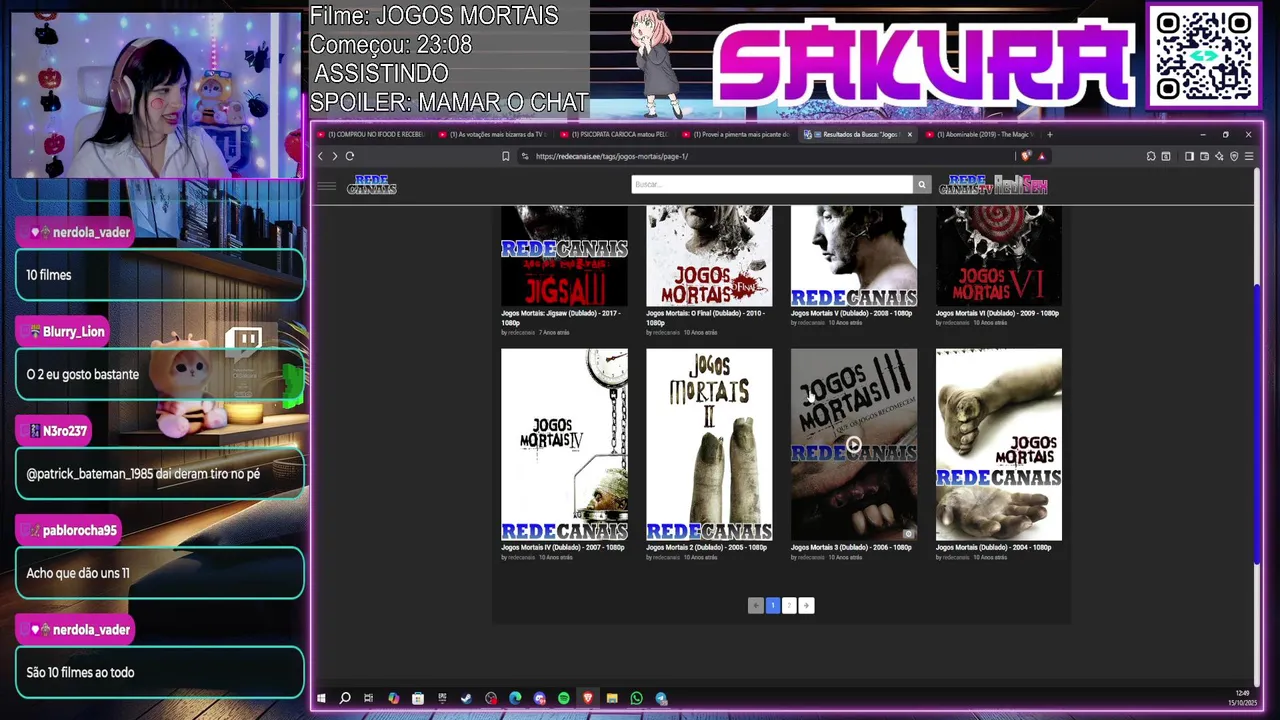This screenshot has height=720, width=1280.
Task: Open the Brave VPN icon
Action: coord(1234,156)
